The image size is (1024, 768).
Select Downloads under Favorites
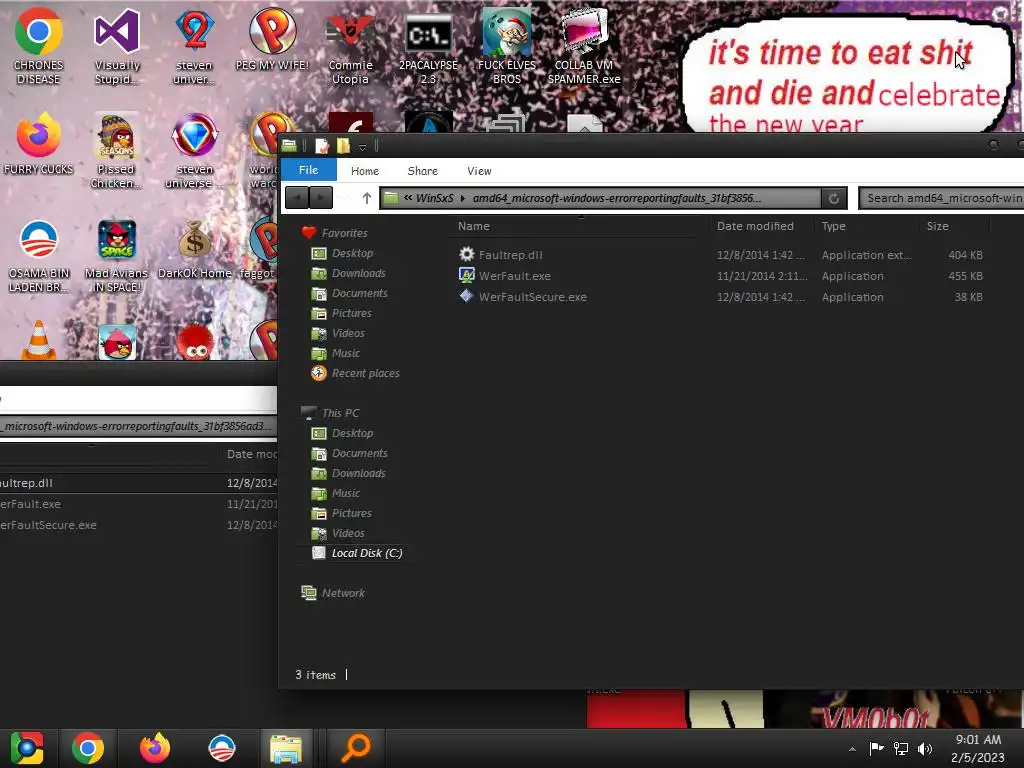point(359,273)
